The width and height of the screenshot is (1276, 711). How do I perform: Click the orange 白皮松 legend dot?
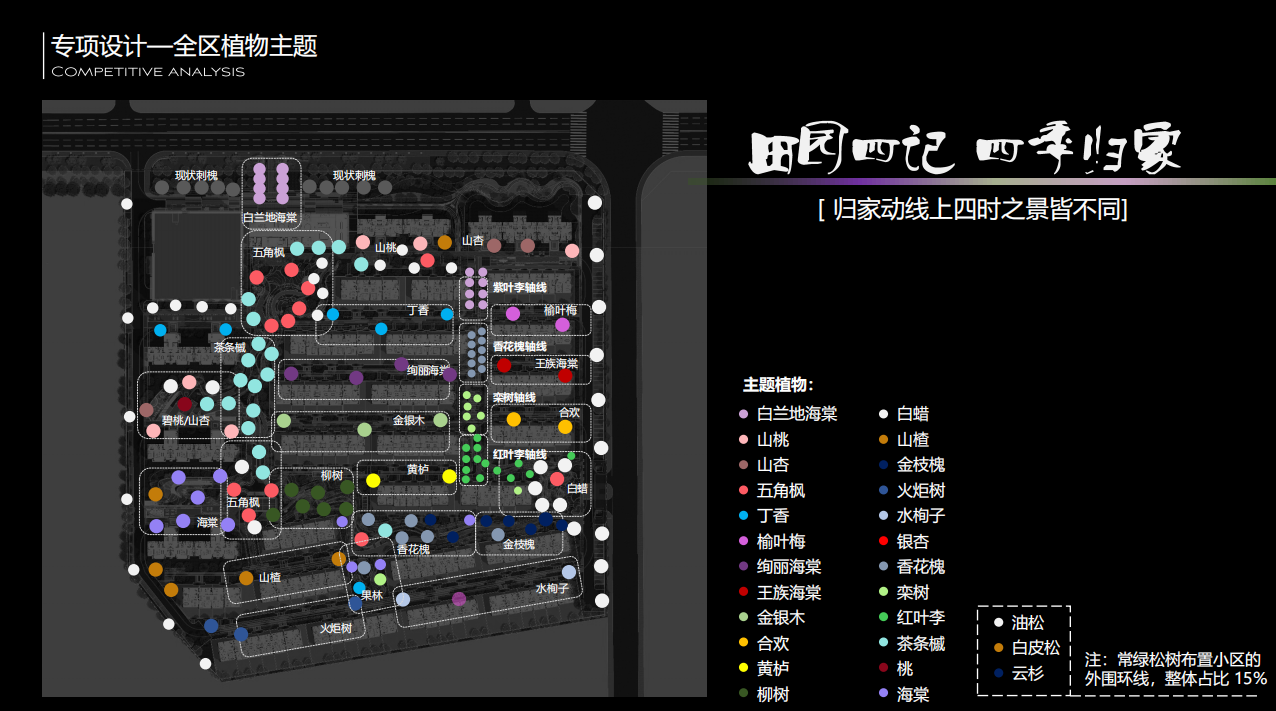997,648
